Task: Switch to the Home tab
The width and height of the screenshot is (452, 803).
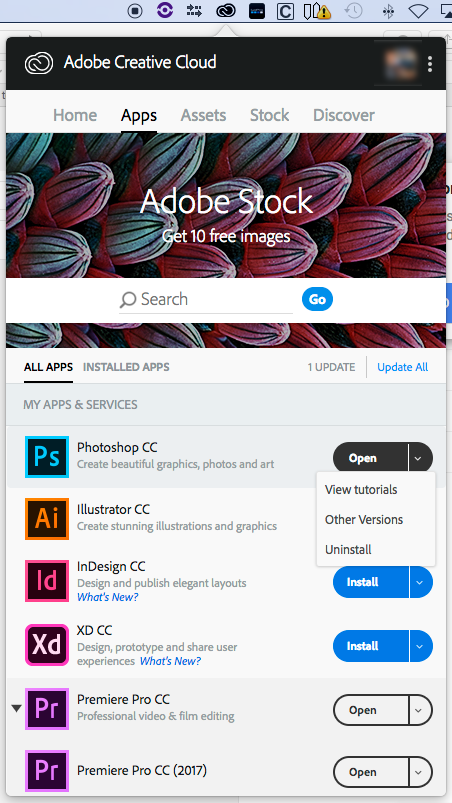Action: click(75, 115)
